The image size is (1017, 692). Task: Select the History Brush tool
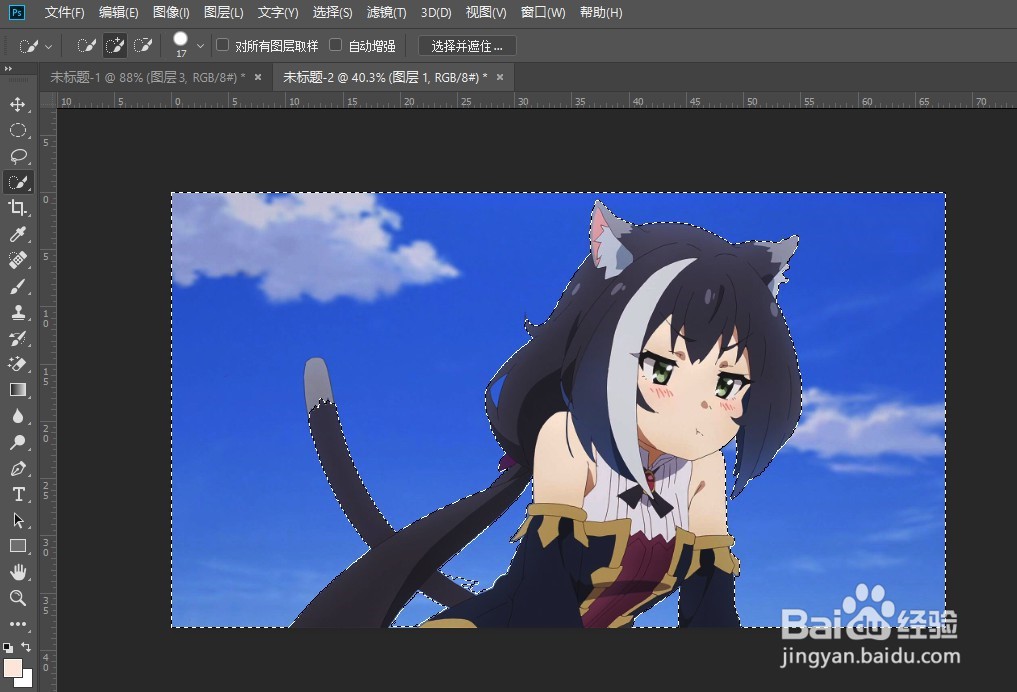click(18, 338)
